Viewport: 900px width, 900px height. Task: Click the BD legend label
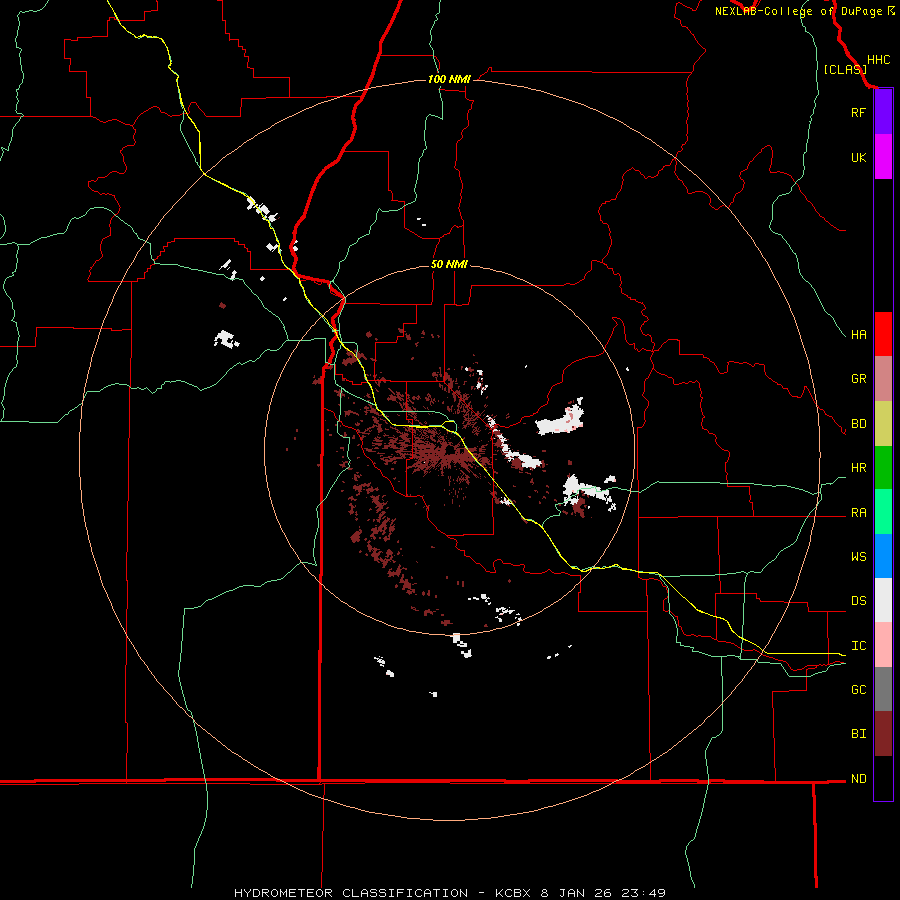(x=858, y=424)
